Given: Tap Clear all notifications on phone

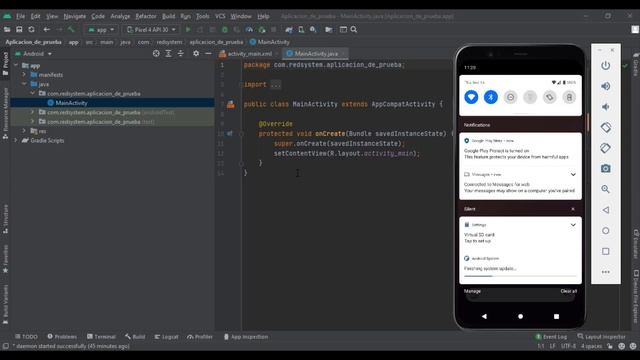Looking at the screenshot, I should pyautogui.click(x=569, y=291).
